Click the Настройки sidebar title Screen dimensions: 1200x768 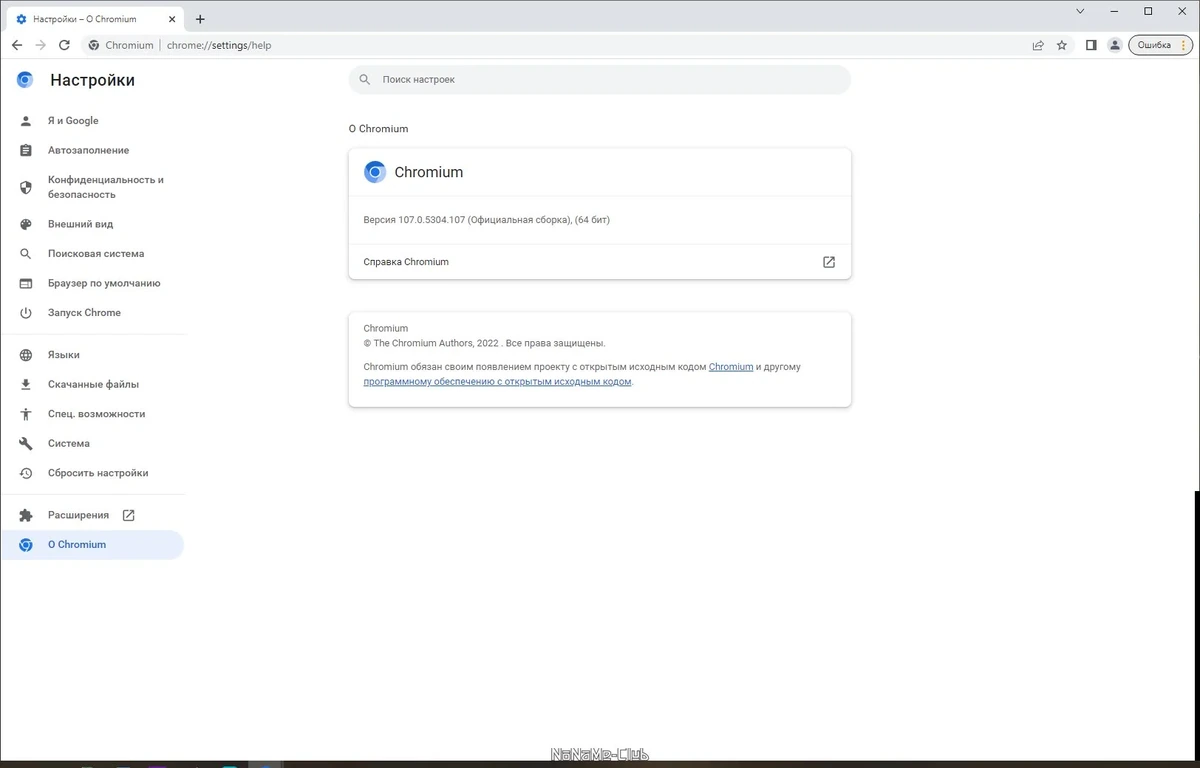click(x=92, y=80)
